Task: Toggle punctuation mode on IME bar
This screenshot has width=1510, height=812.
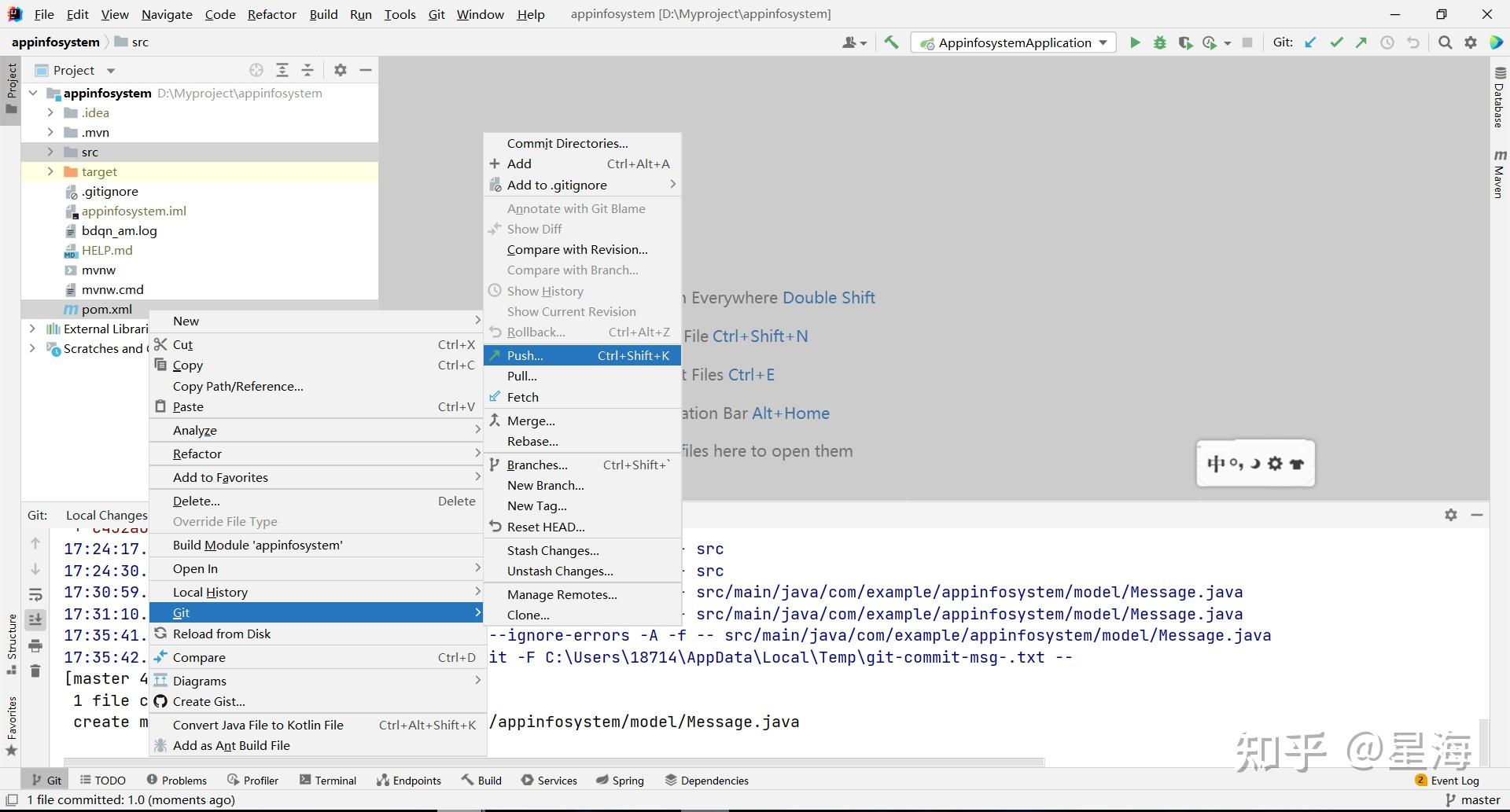Action: (x=1236, y=464)
